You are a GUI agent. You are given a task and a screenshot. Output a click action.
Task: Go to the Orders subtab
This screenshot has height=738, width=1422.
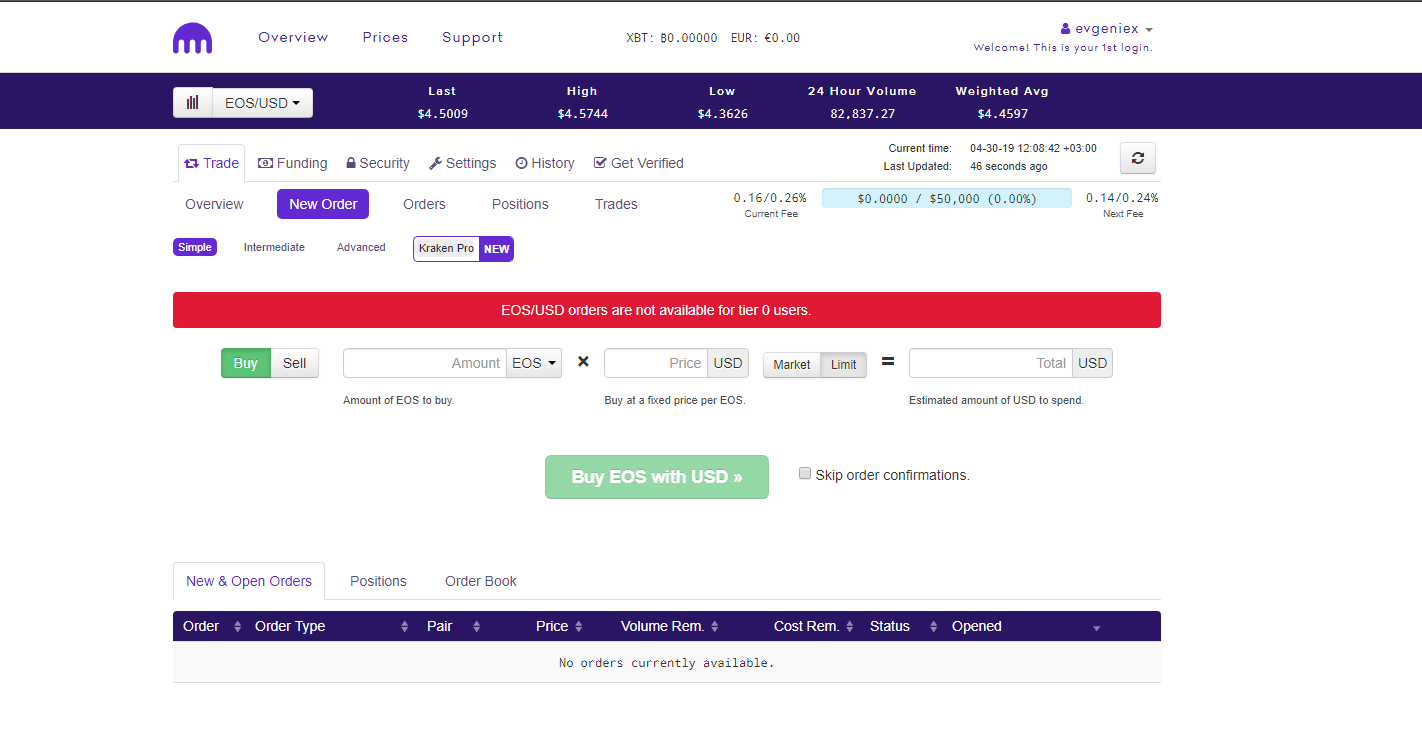point(424,204)
